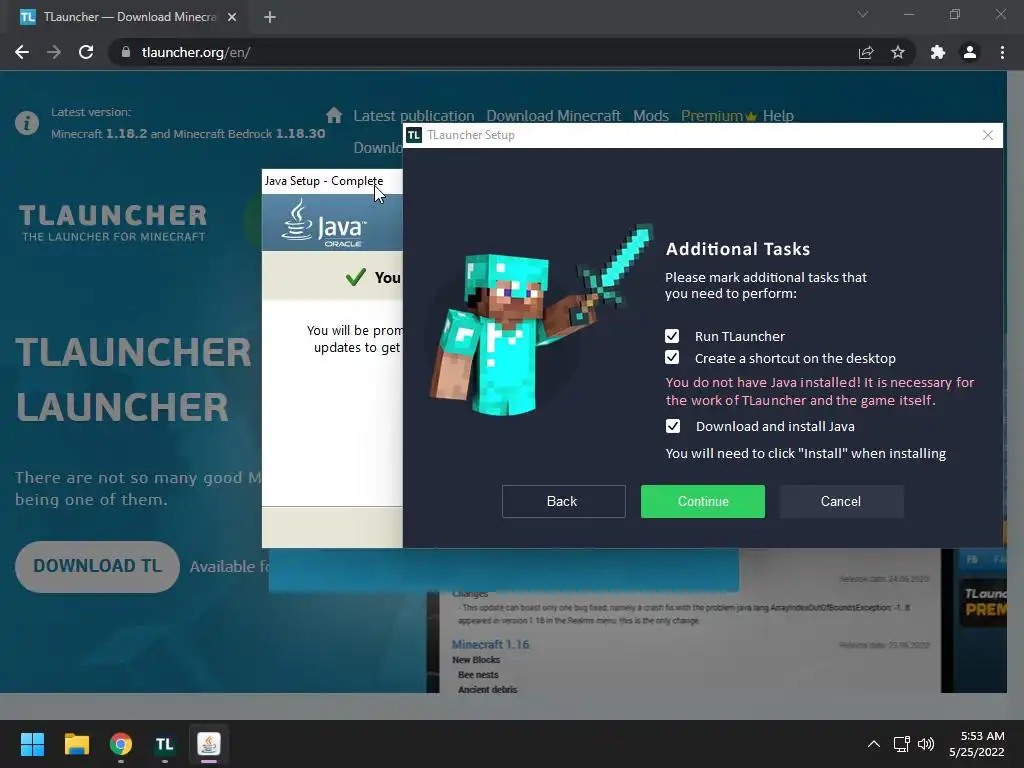The image size is (1024, 768).
Task: Reload the tlauncher.org page
Action: 86,52
